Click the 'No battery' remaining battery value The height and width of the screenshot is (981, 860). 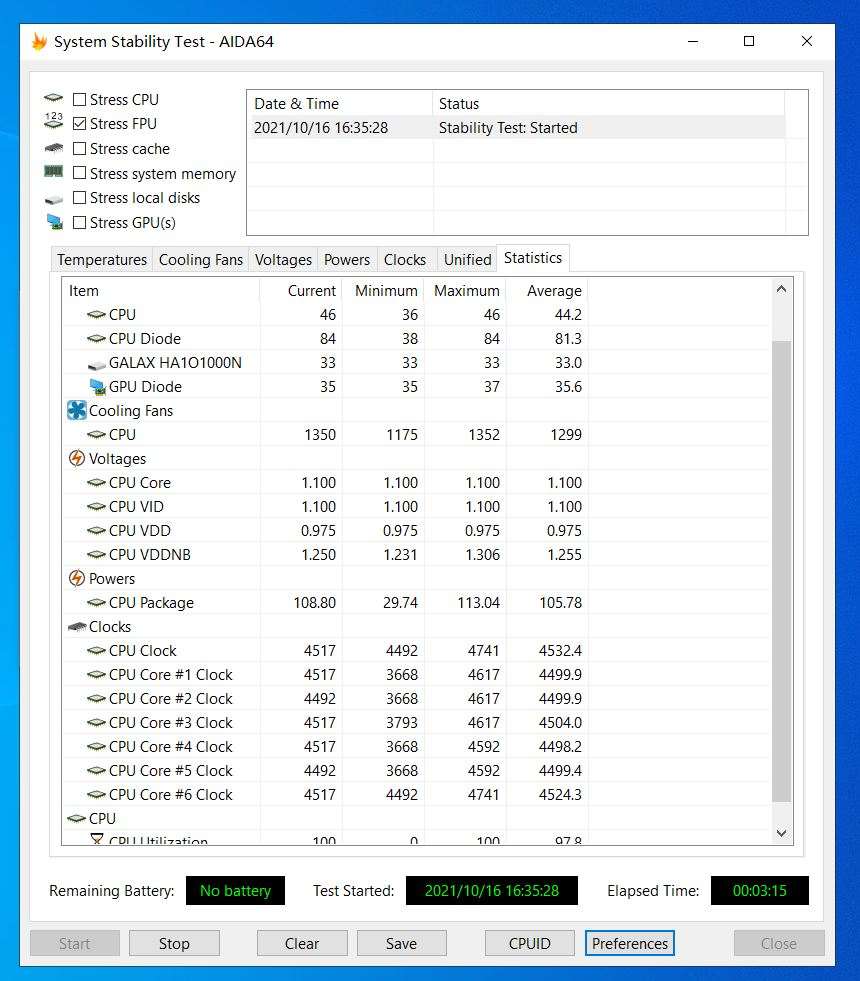(235, 890)
